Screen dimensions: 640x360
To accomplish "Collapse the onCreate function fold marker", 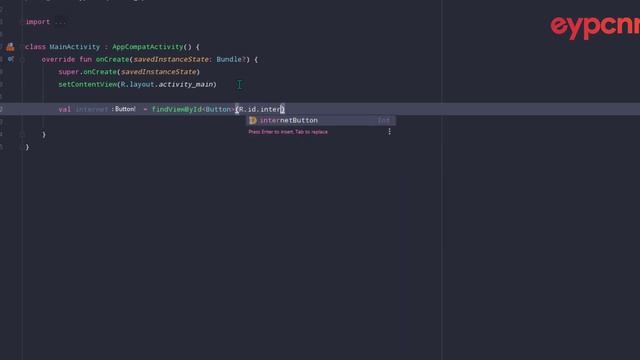I will coord(22,60).
